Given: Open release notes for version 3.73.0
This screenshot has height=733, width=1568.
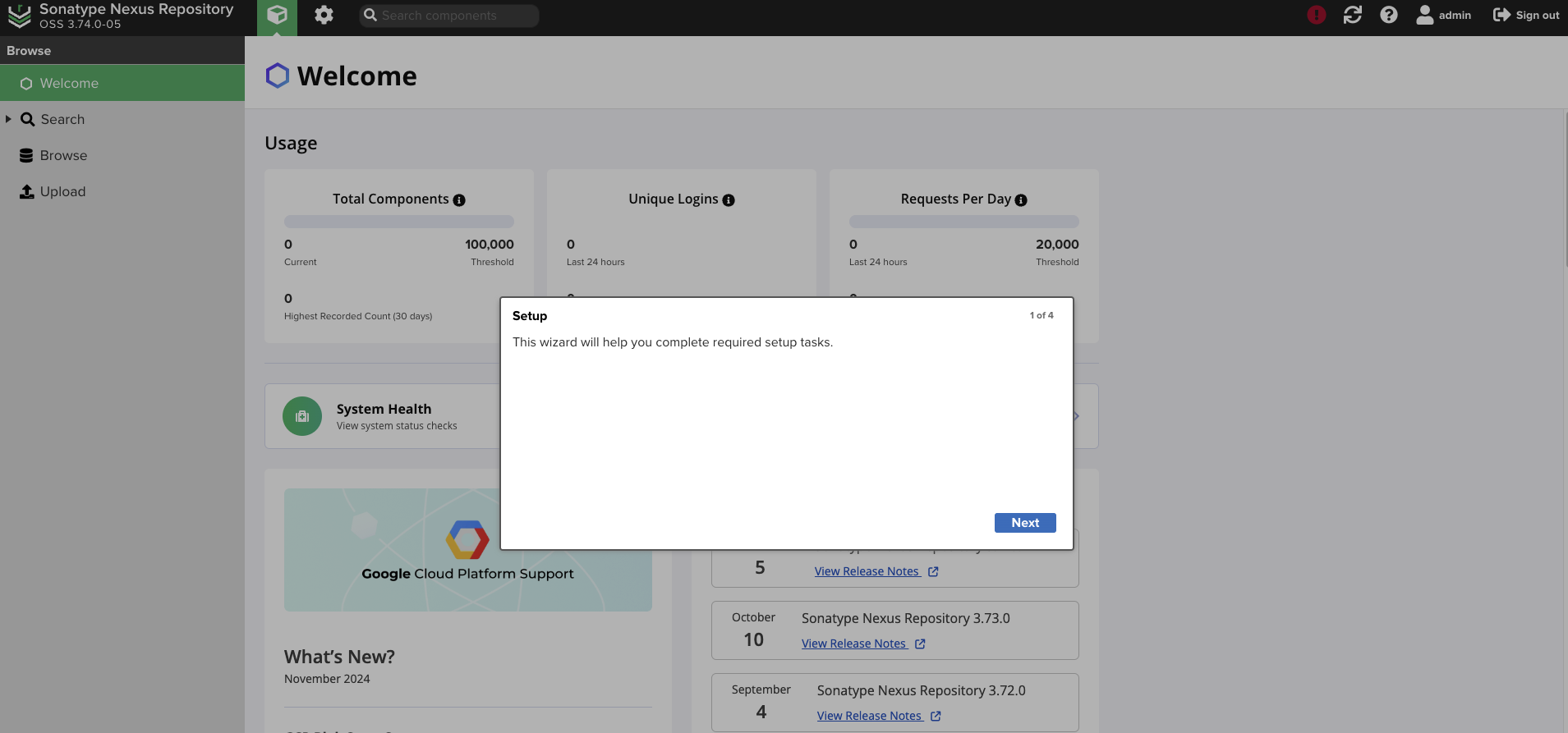Looking at the screenshot, I should point(863,644).
